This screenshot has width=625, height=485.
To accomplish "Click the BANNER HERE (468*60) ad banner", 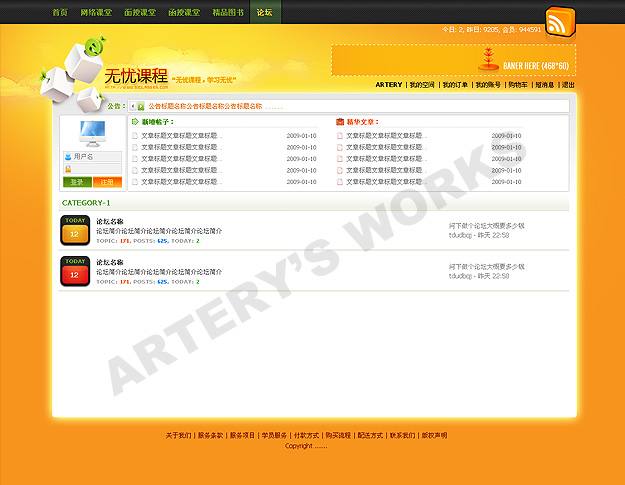I will pos(453,60).
